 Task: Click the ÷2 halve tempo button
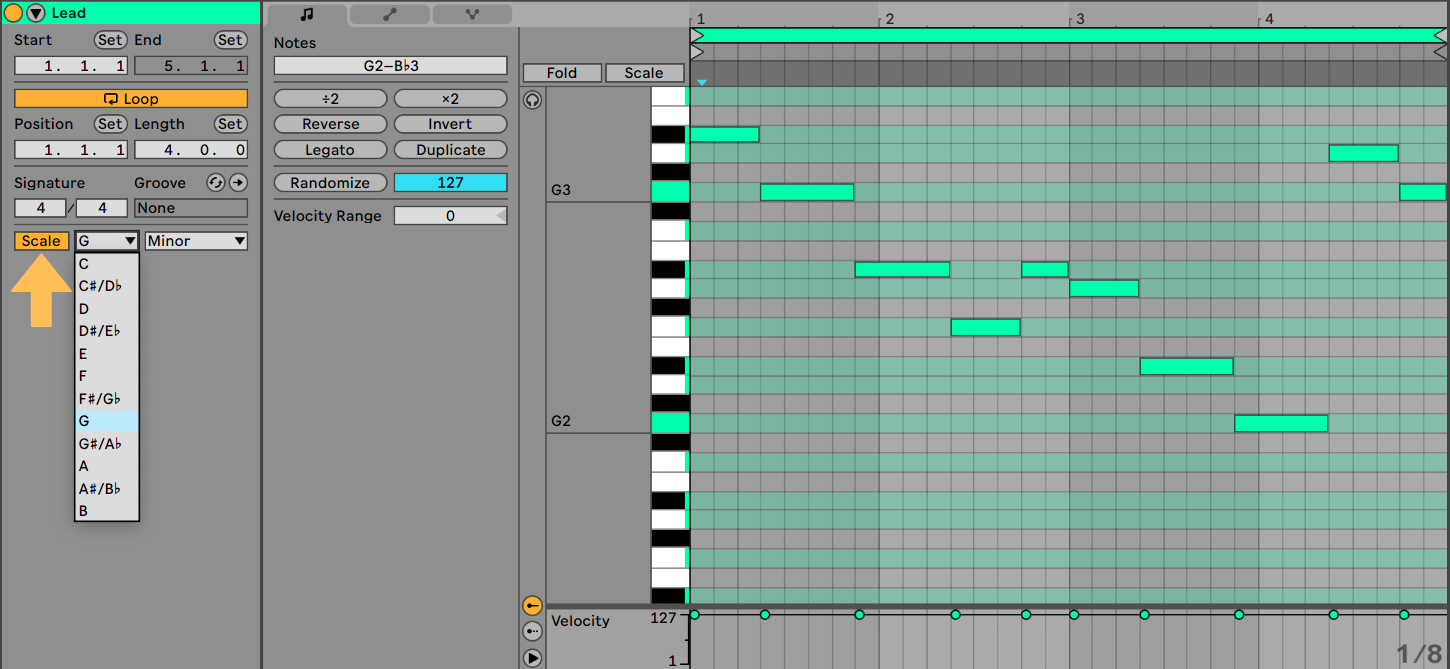tap(330, 99)
